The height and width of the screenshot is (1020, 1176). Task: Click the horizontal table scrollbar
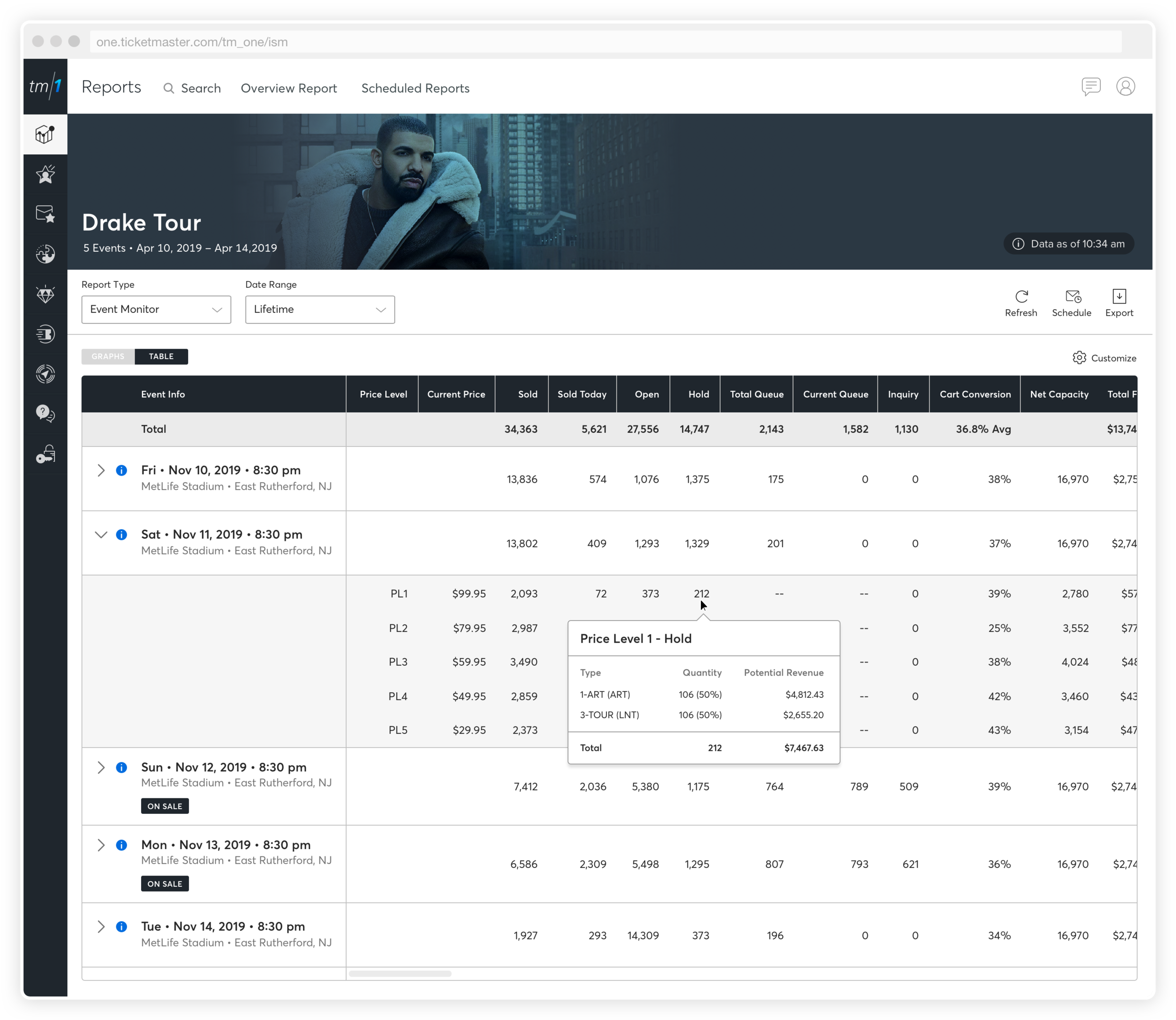400,974
